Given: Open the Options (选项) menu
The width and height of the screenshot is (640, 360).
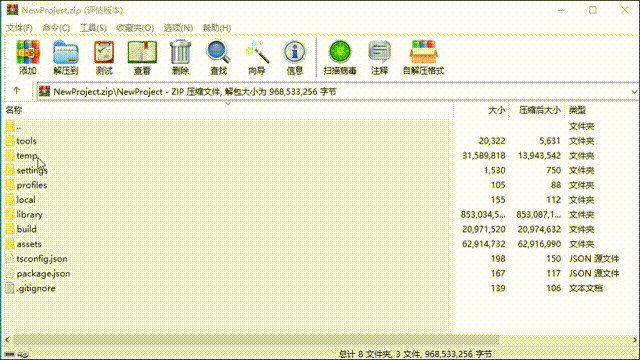Looking at the screenshot, I should 178,28.
